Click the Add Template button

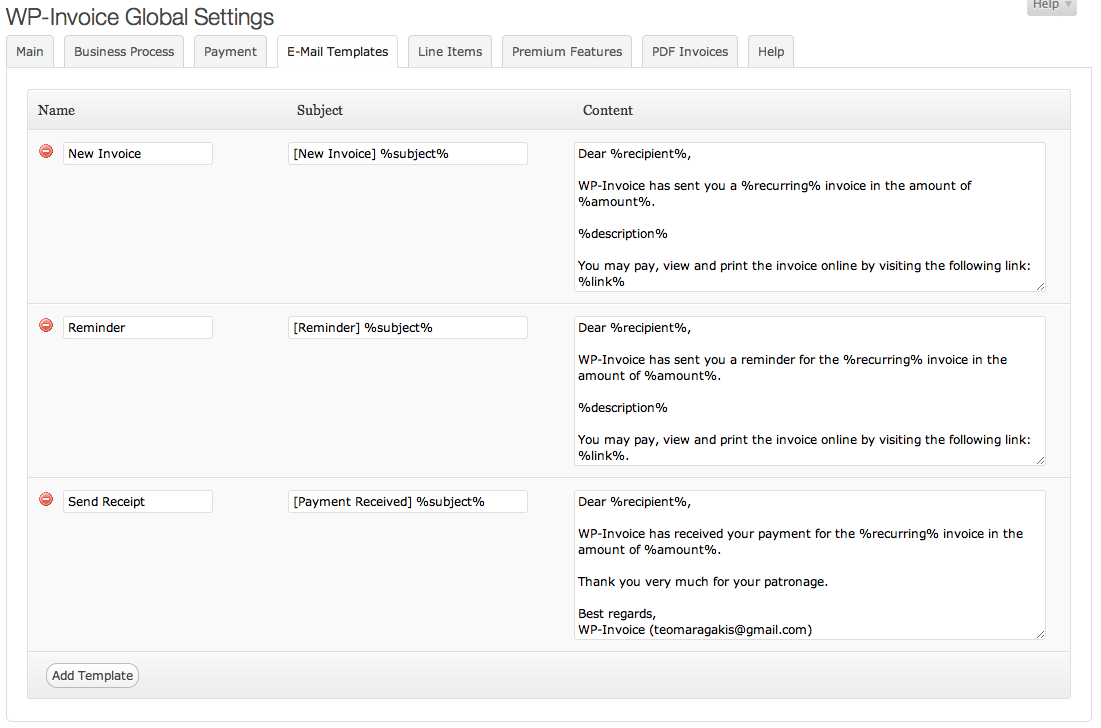(92, 676)
